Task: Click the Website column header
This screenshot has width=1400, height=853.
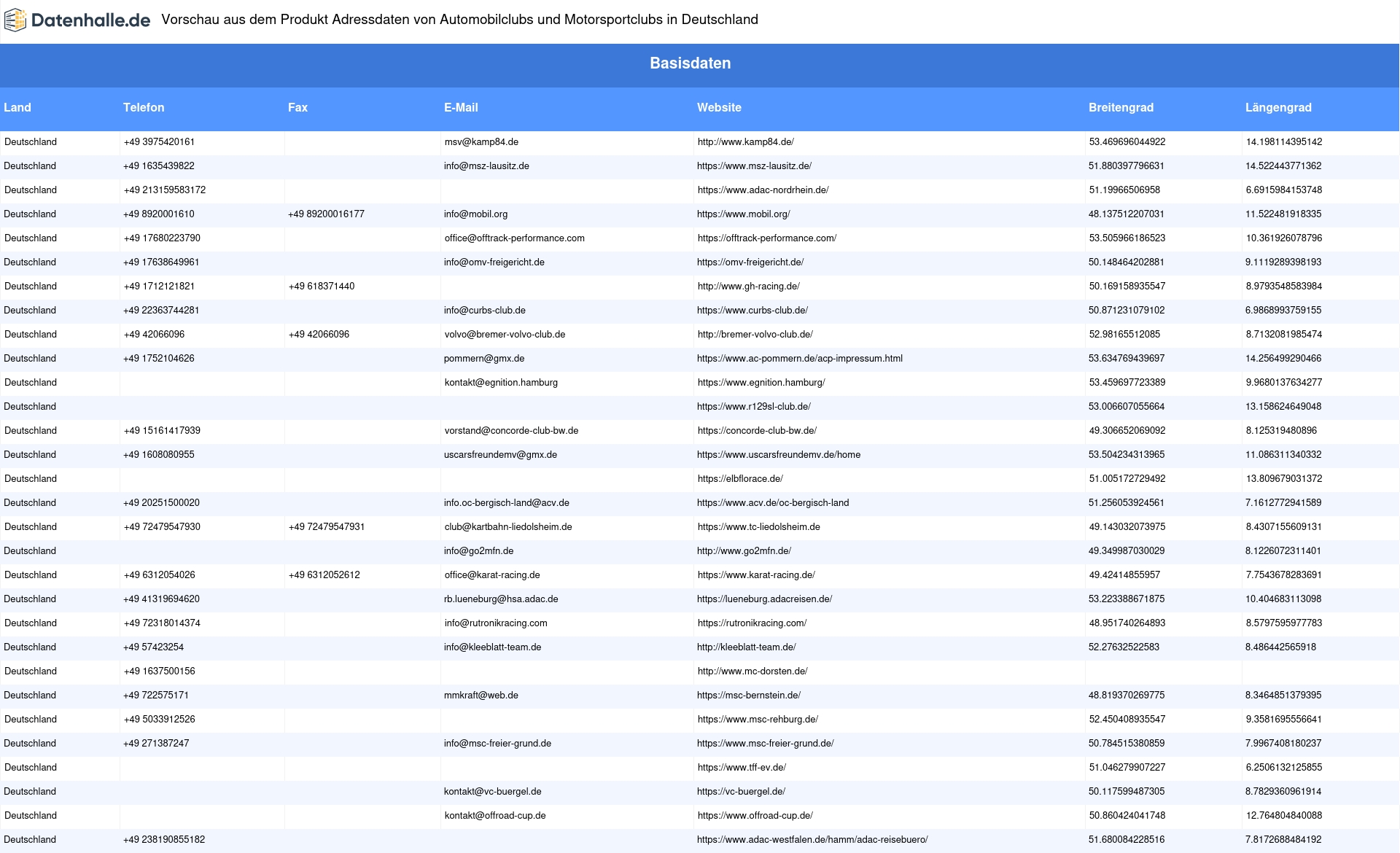Action: tap(719, 107)
